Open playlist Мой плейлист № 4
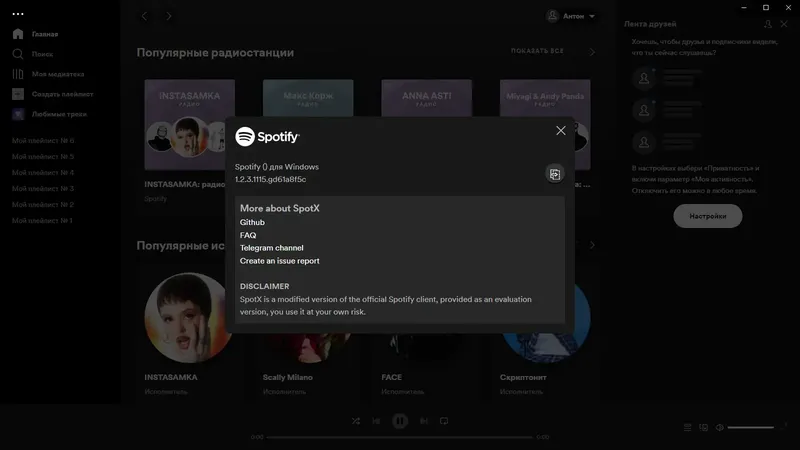The height and width of the screenshot is (450, 800). [43, 172]
